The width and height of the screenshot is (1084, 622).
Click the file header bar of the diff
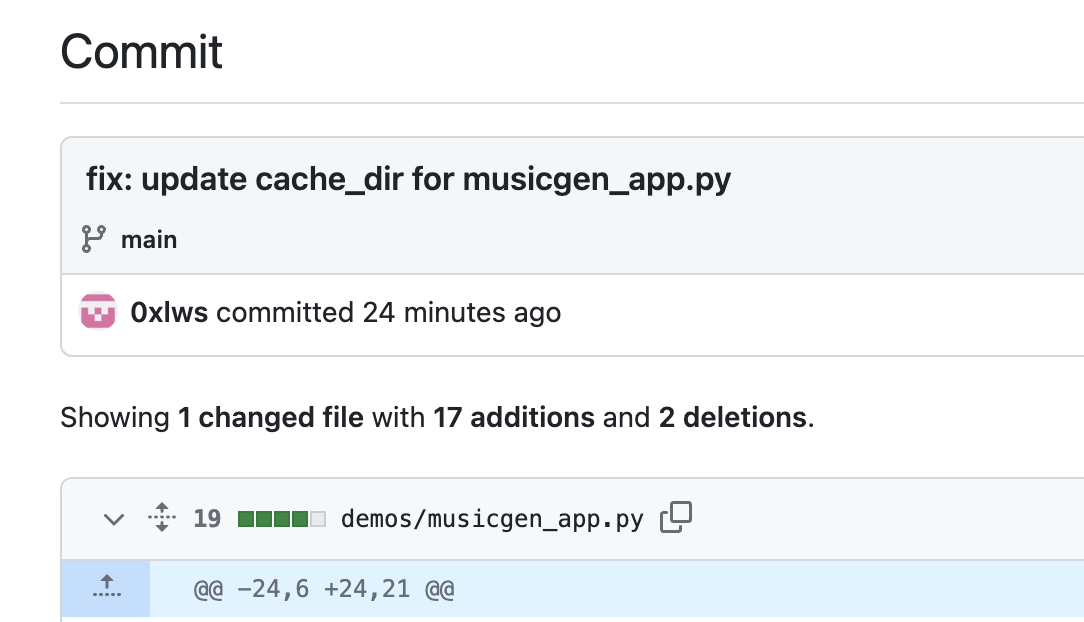pyautogui.click(x=850, y=518)
